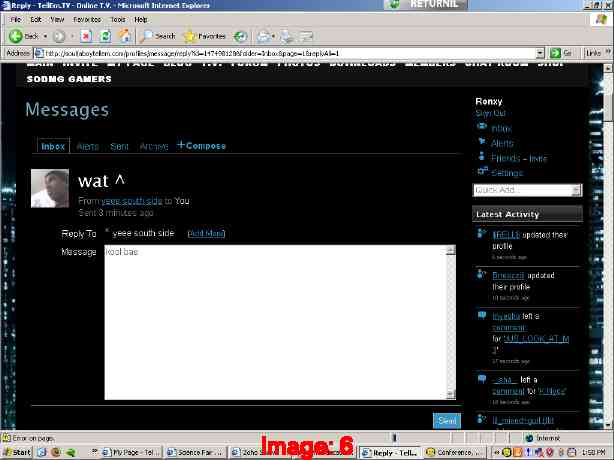This screenshot has width=614, height=460.
Task: Open the SODMG GAMERS navigation link
Action: tap(69, 79)
